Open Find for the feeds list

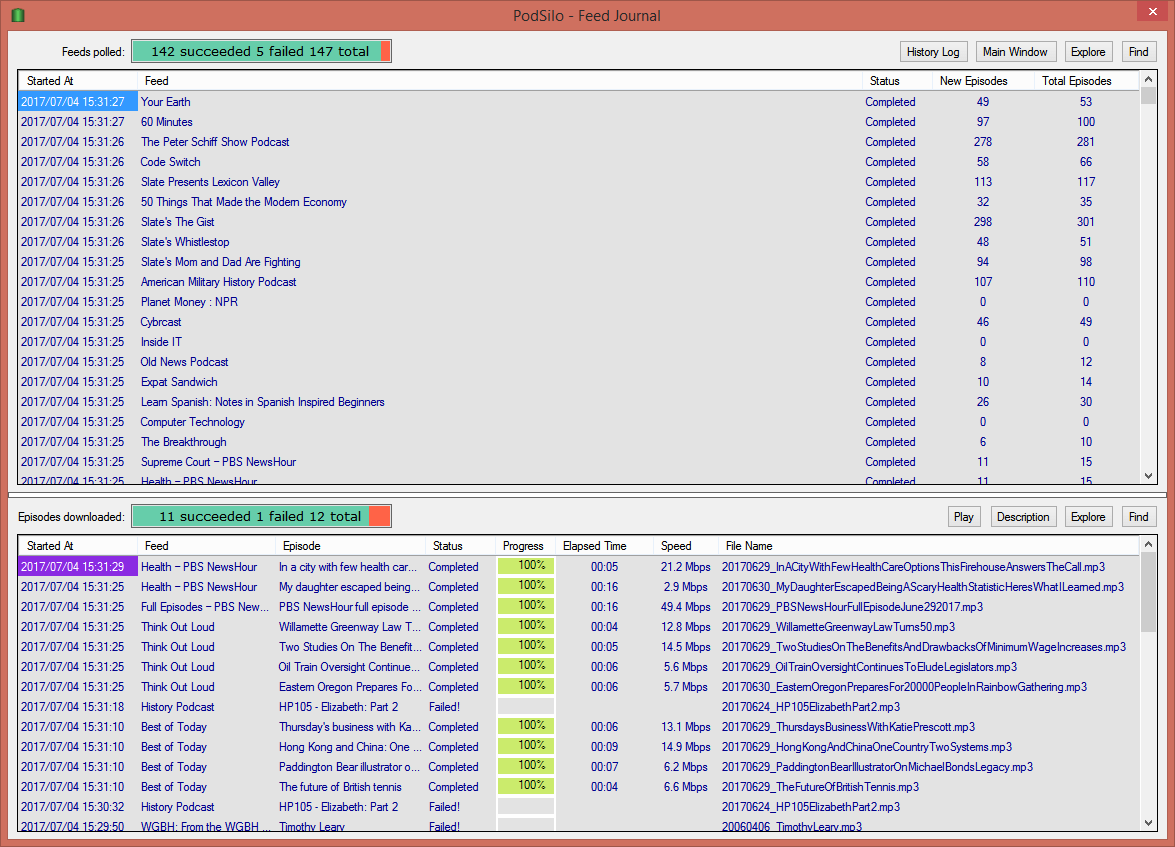1139,51
